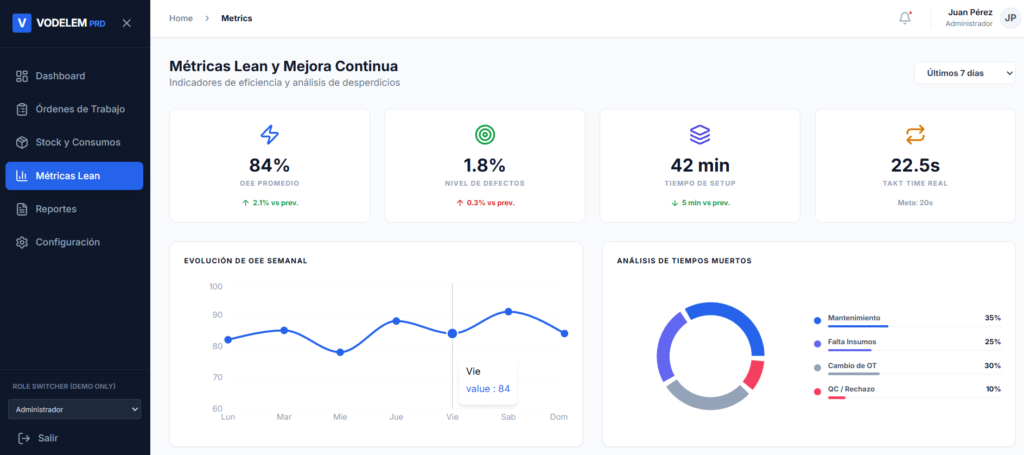This screenshot has width=1024, height=455.
Task: Click the orange takt time arrows icon
Action: (915, 134)
